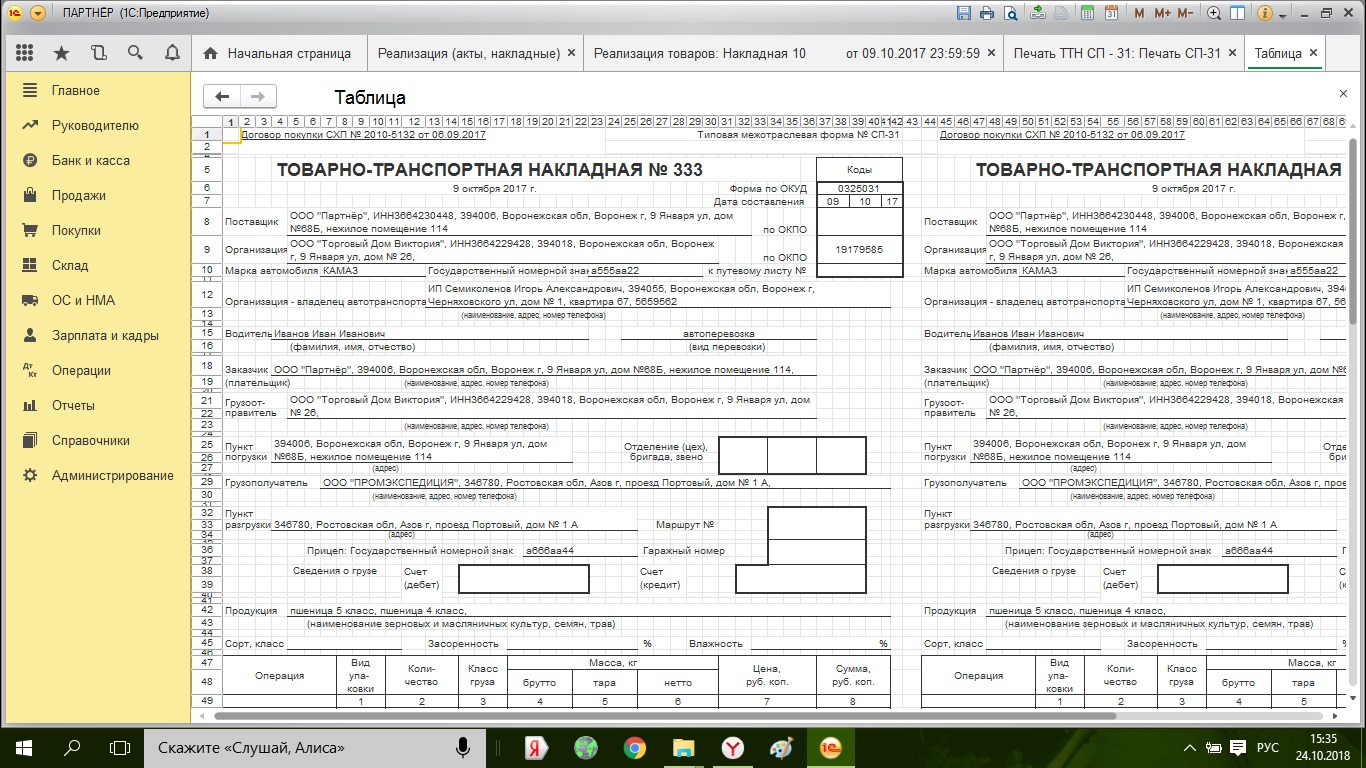Click the zoom magnifier icon
Image resolution: width=1366 pixels, height=768 pixels.
1214,14
